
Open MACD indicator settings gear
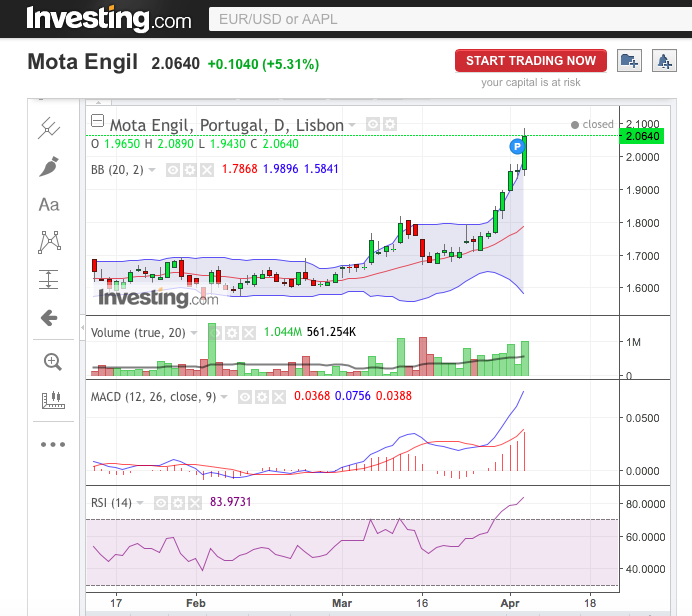click(262, 397)
